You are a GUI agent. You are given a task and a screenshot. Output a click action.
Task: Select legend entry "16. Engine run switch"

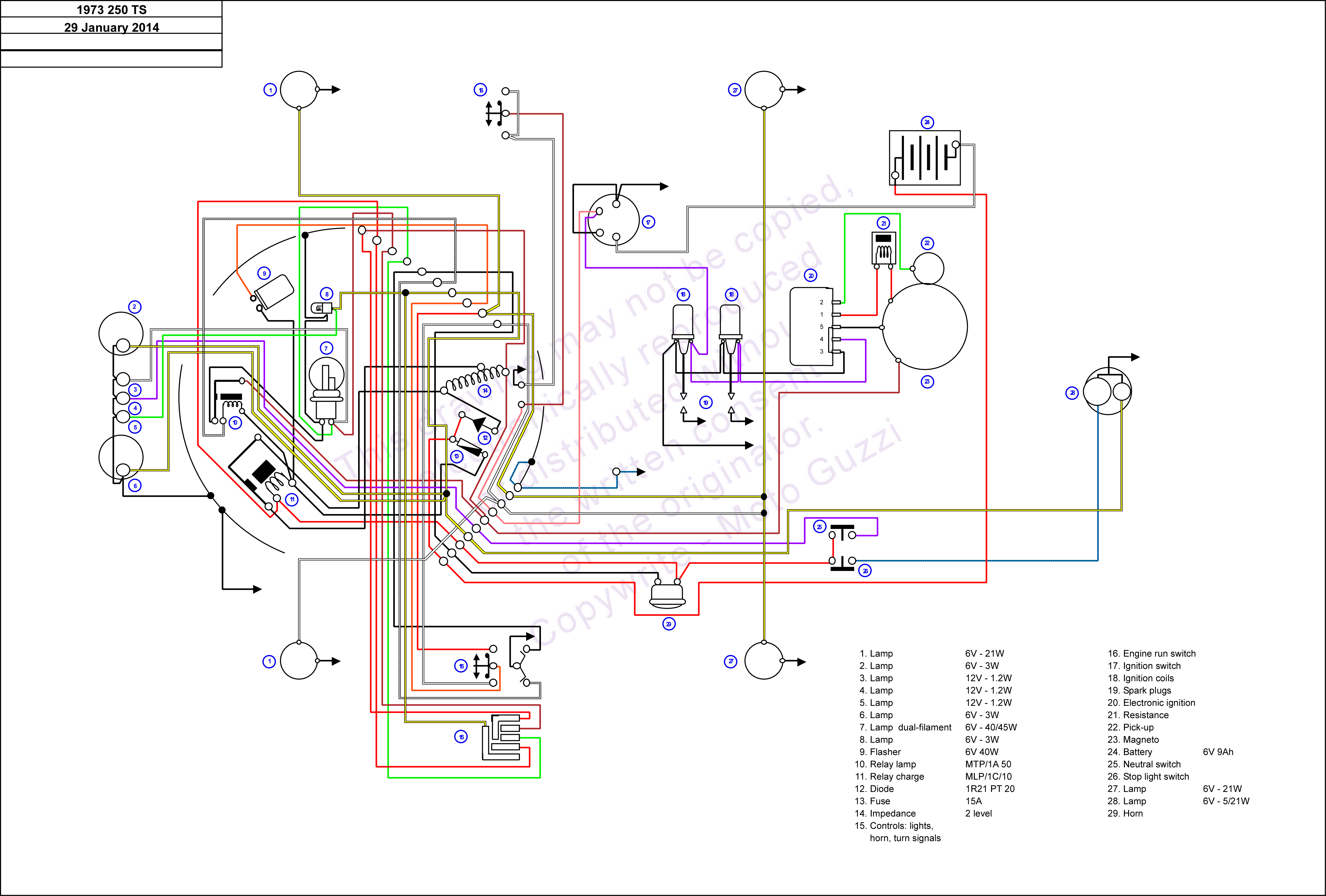(x=1152, y=654)
